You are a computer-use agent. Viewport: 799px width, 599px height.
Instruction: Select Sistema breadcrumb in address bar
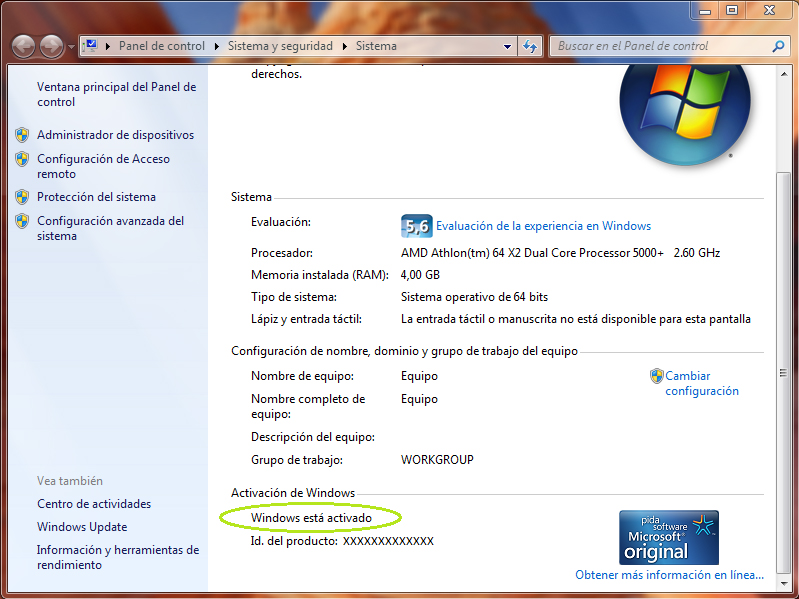click(376, 46)
